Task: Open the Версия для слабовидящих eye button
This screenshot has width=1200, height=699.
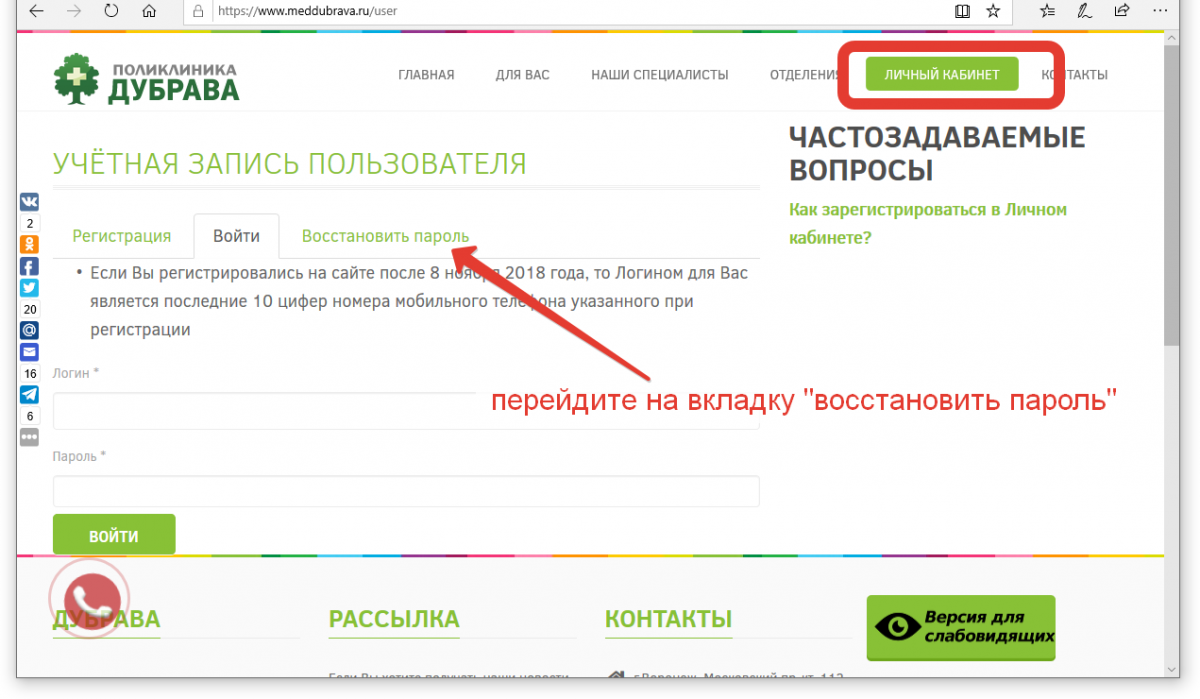Action: tap(960, 627)
